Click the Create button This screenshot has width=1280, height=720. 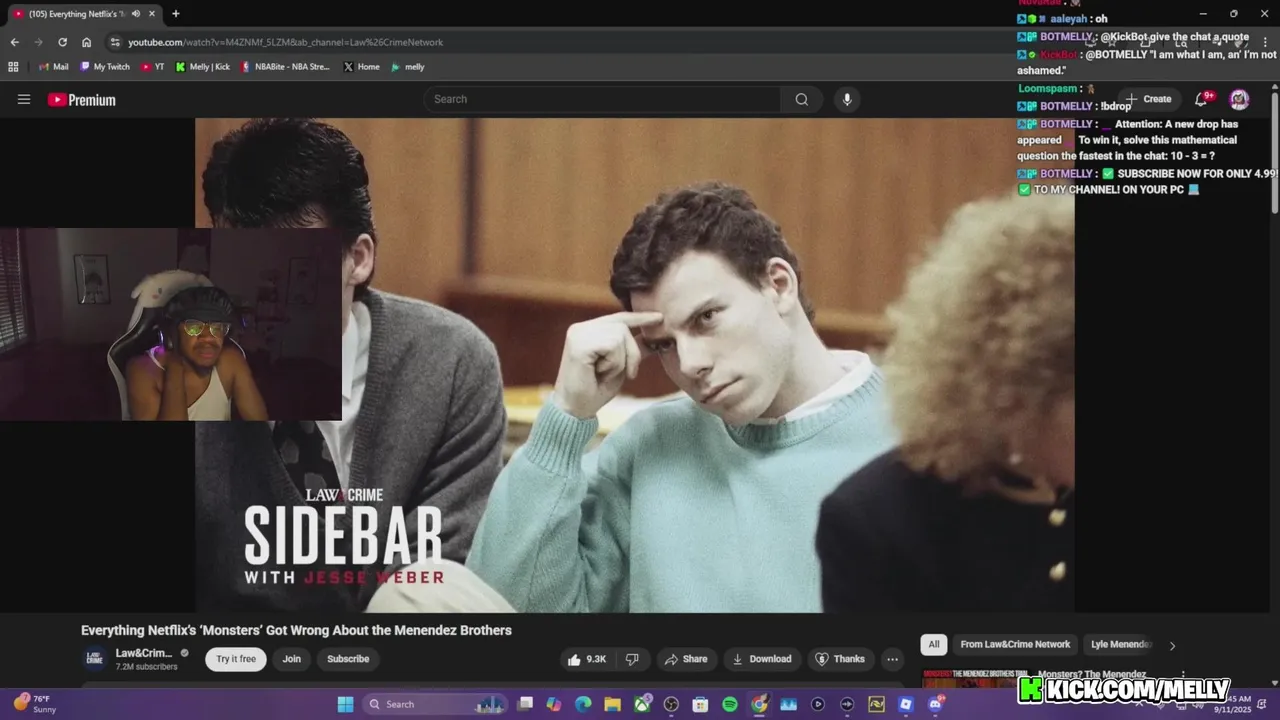tap(1148, 99)
